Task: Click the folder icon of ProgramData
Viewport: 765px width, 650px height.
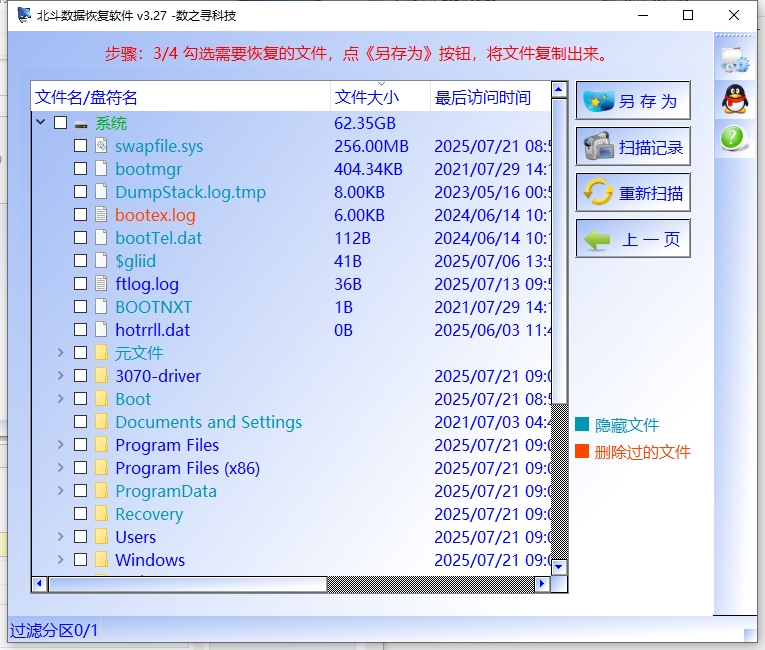Action: point(101,490)
